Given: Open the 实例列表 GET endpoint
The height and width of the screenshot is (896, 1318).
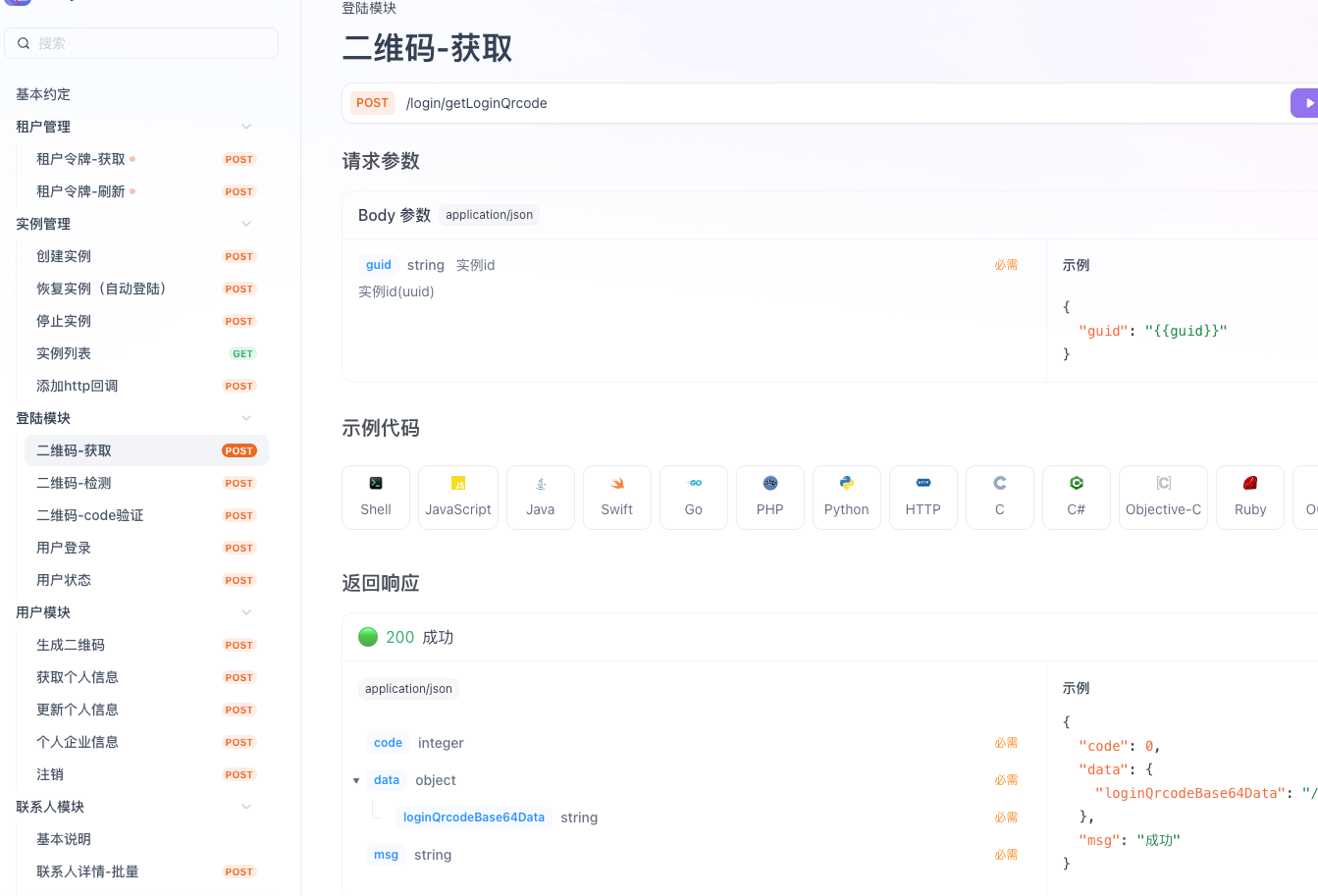Looking at the screenshot, I should [x=63, y=352].
